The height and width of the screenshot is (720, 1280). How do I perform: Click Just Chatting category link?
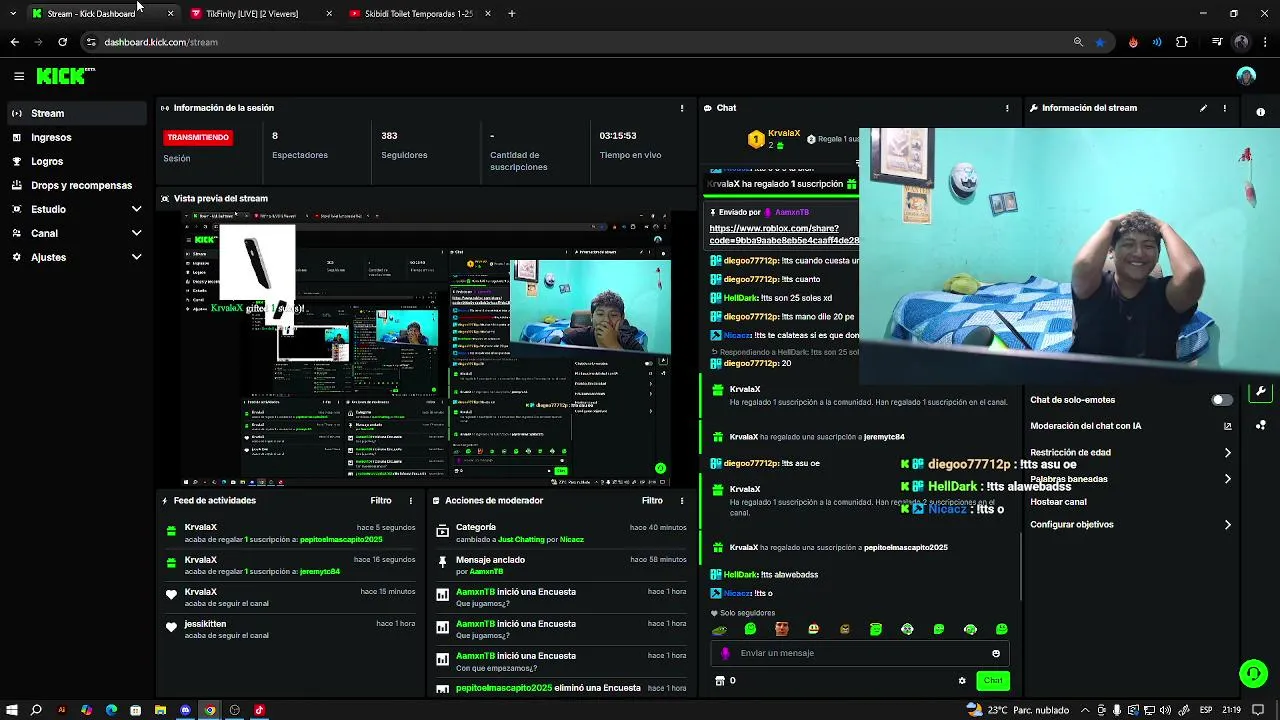click(x=521, y=539)
